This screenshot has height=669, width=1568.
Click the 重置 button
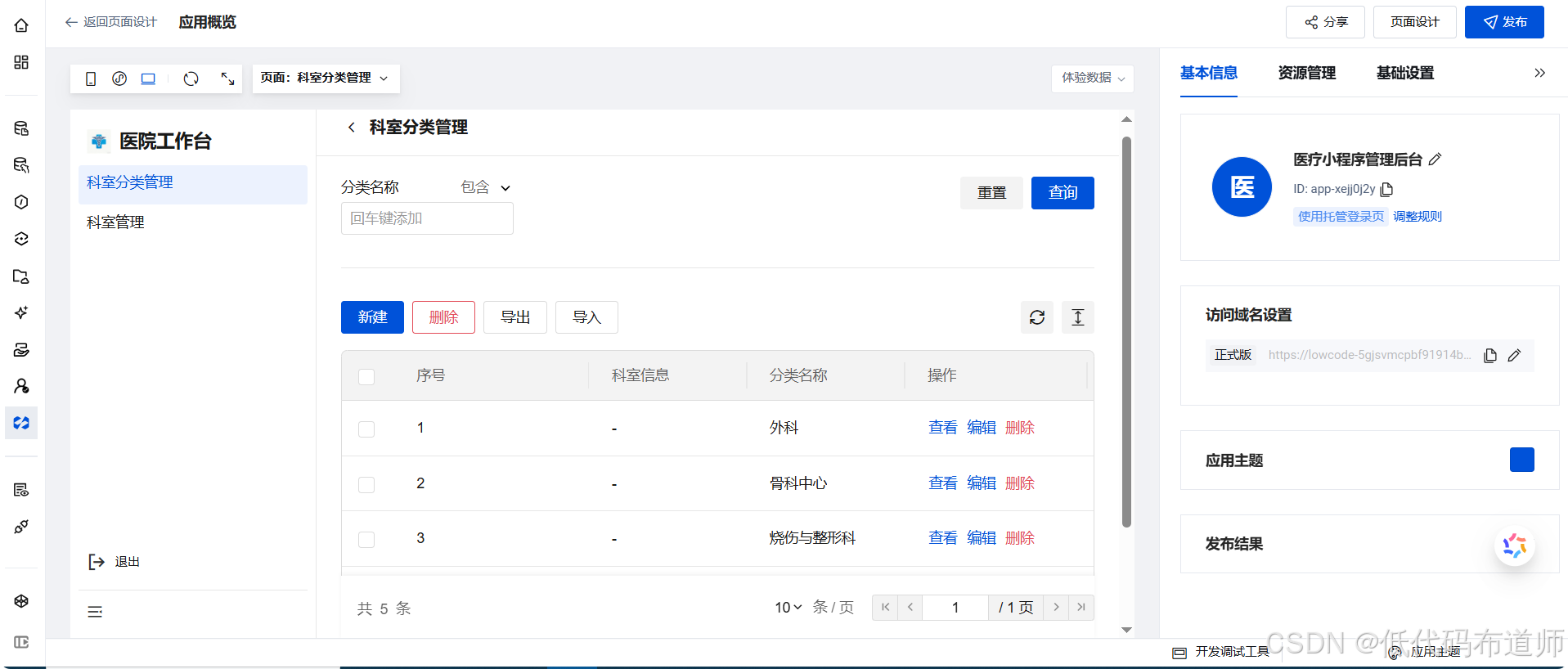991,193
